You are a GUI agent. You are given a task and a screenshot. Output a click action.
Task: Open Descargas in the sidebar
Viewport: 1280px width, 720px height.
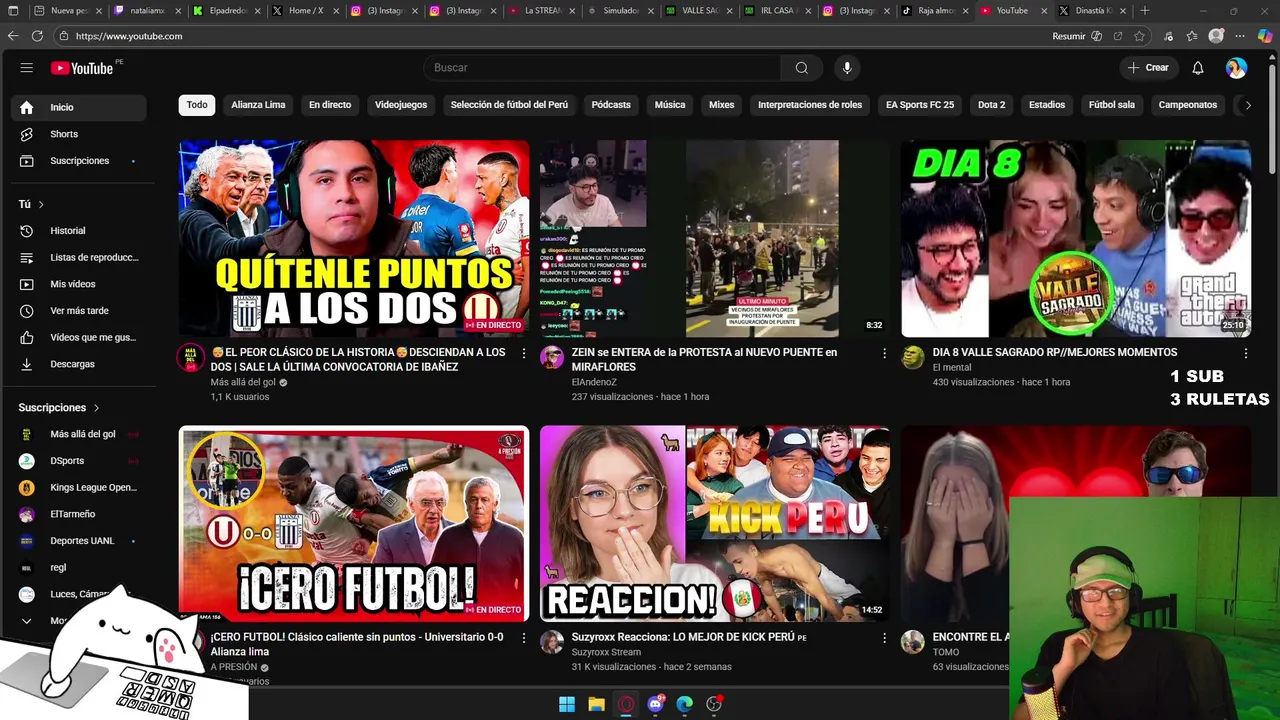[x=78, y=364]
